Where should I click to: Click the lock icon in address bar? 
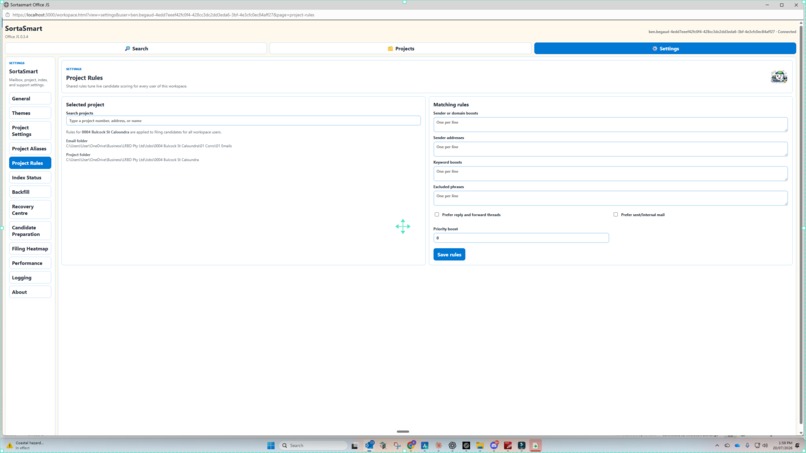[7, 15]
